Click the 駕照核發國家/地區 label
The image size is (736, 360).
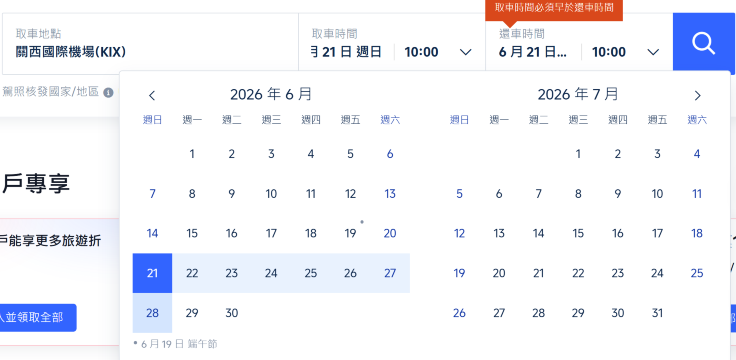pos(51,92)
